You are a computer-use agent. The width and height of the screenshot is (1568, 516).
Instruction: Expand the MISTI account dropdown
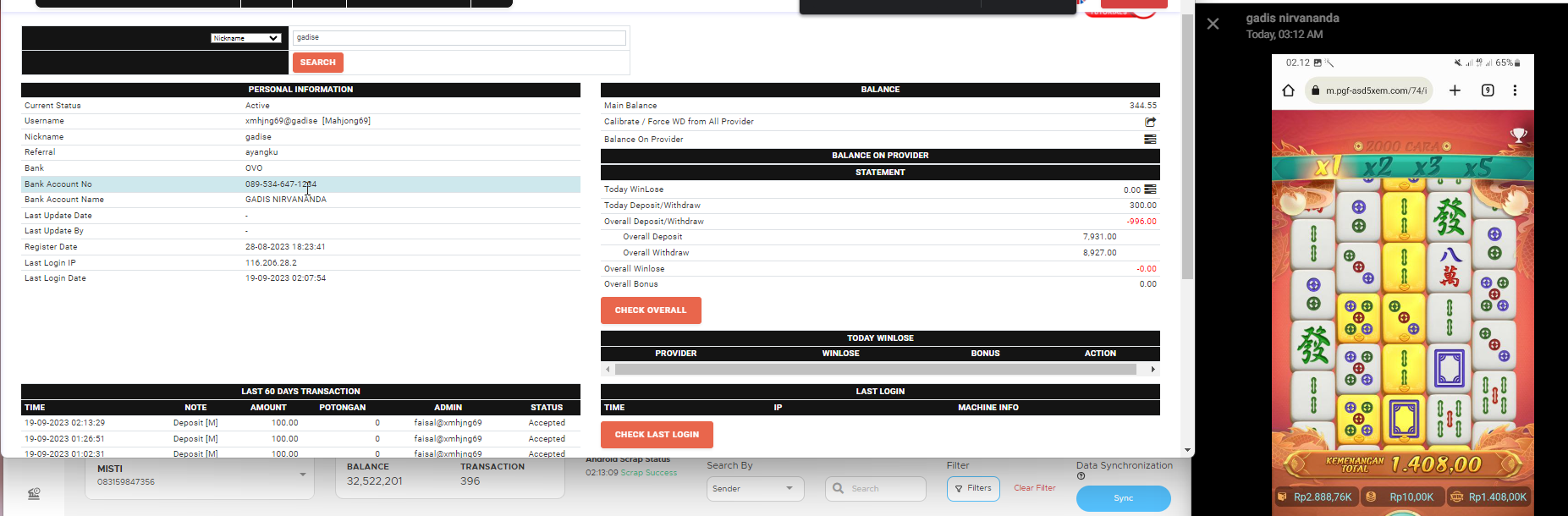[302, 475]
